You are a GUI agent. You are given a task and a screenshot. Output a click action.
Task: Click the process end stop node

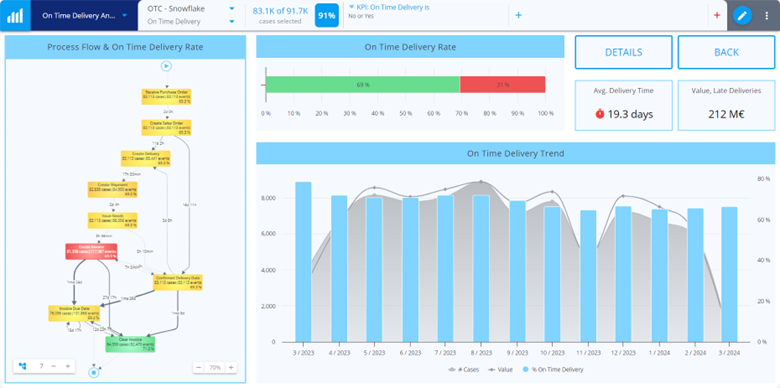(93, 372)
